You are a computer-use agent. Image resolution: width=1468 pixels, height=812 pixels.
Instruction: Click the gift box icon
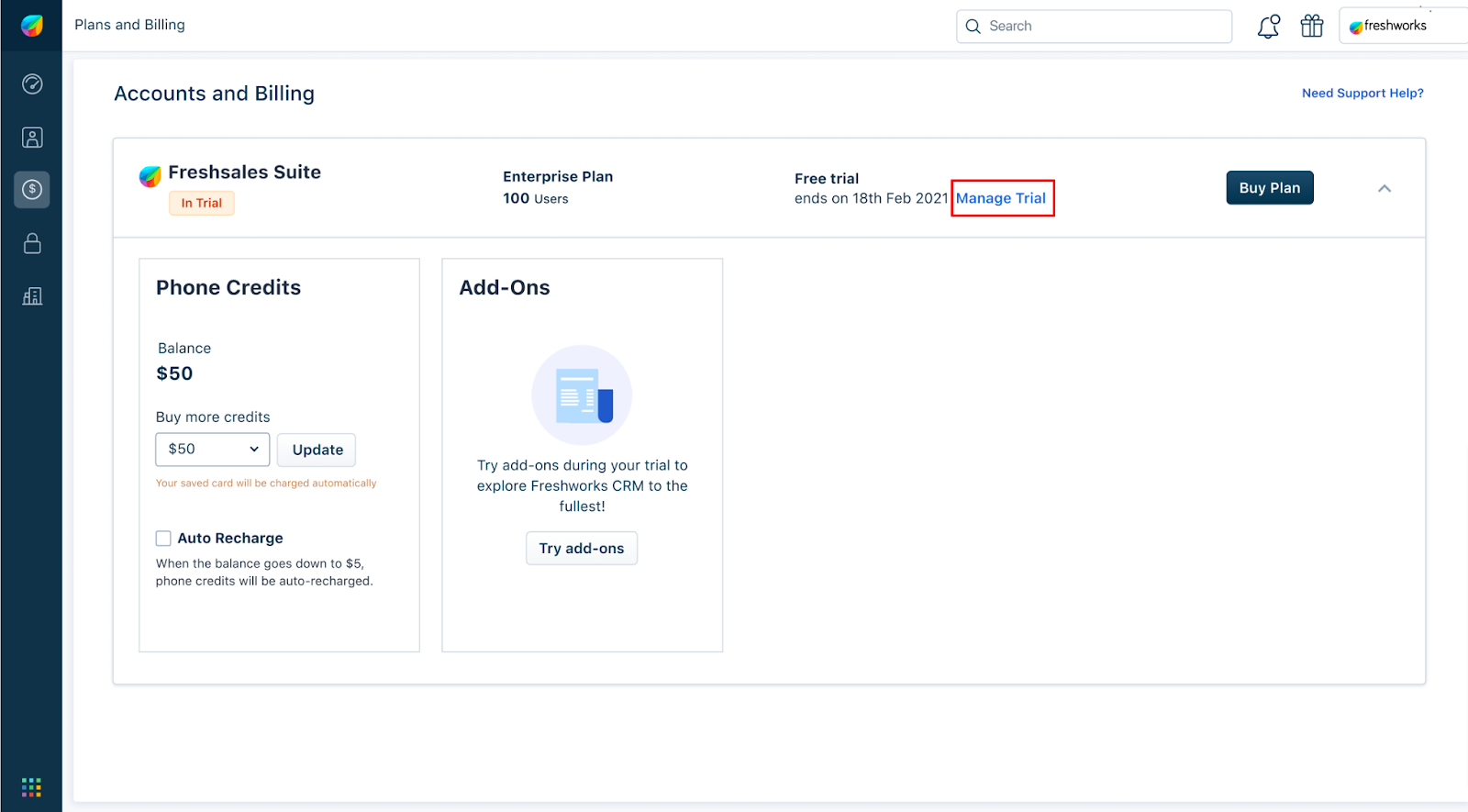[x=1312, y=26]
